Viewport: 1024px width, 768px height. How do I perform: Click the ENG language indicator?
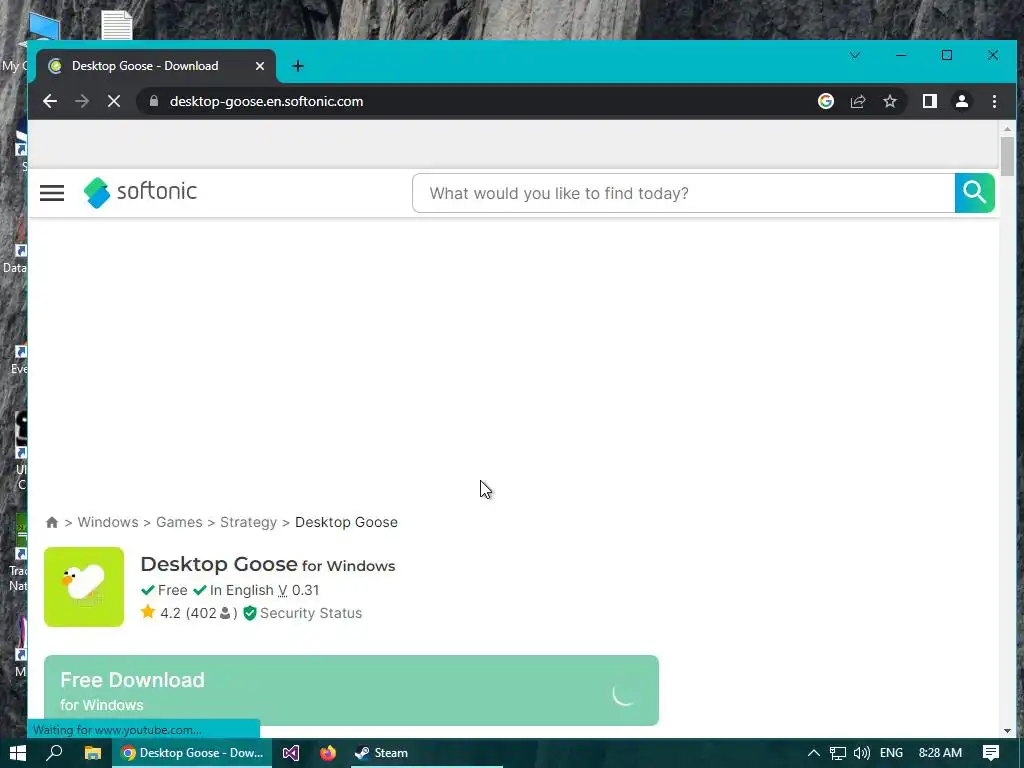pos(891,753)
